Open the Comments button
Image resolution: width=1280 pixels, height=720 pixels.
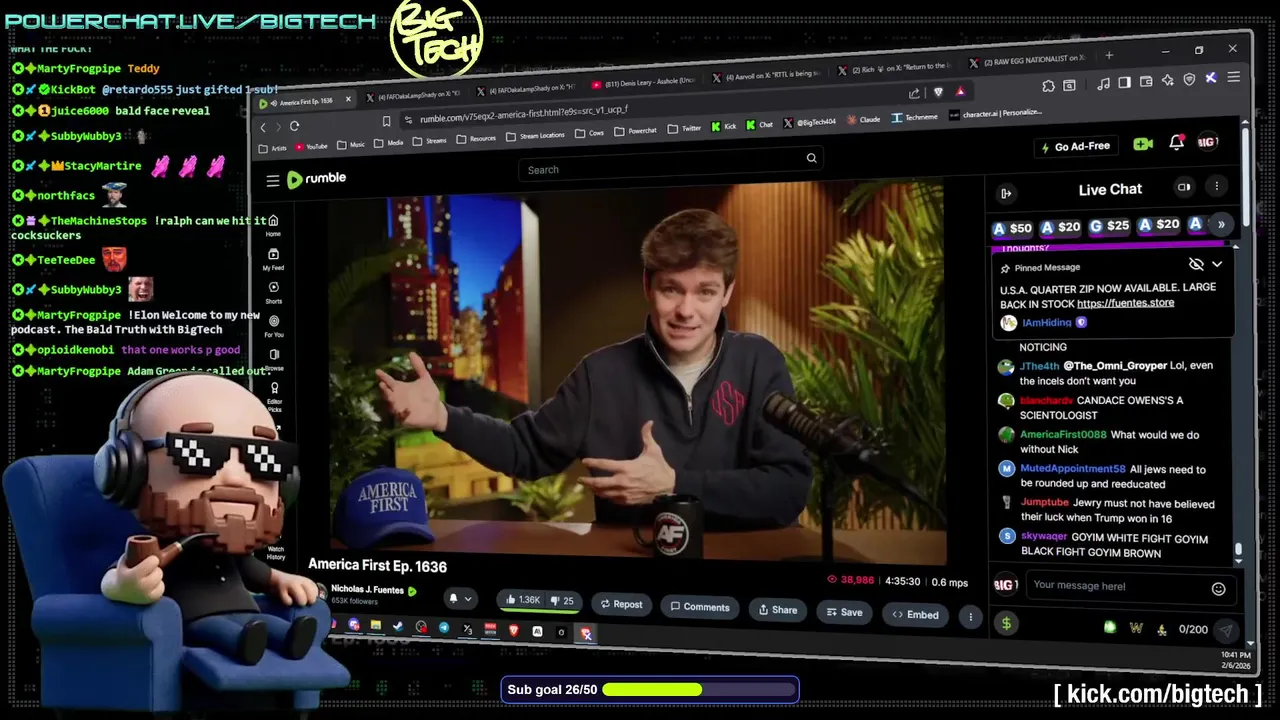pyautogui.click(x=700, y=607)
